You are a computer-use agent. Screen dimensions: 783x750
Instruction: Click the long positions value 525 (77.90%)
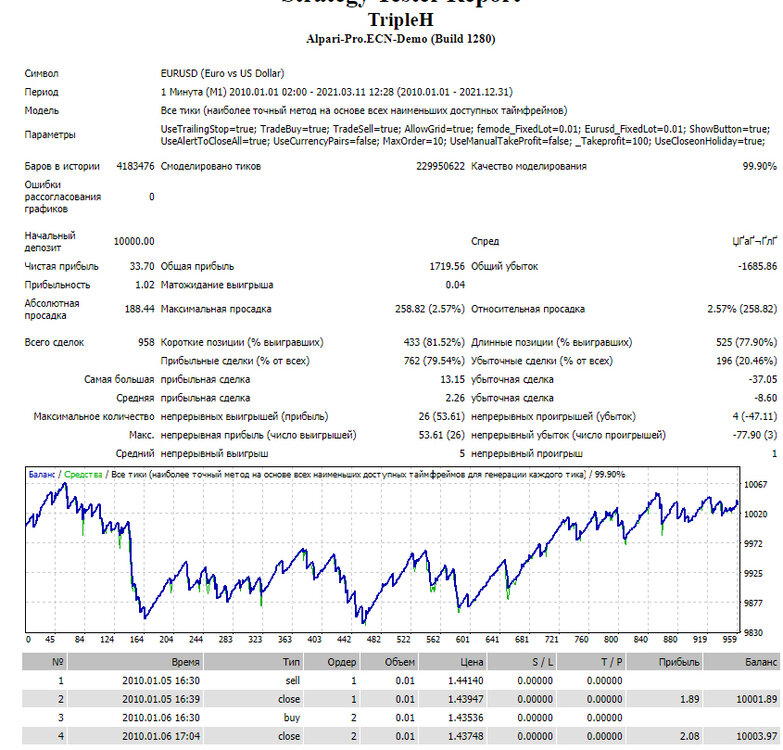[747, 343]
